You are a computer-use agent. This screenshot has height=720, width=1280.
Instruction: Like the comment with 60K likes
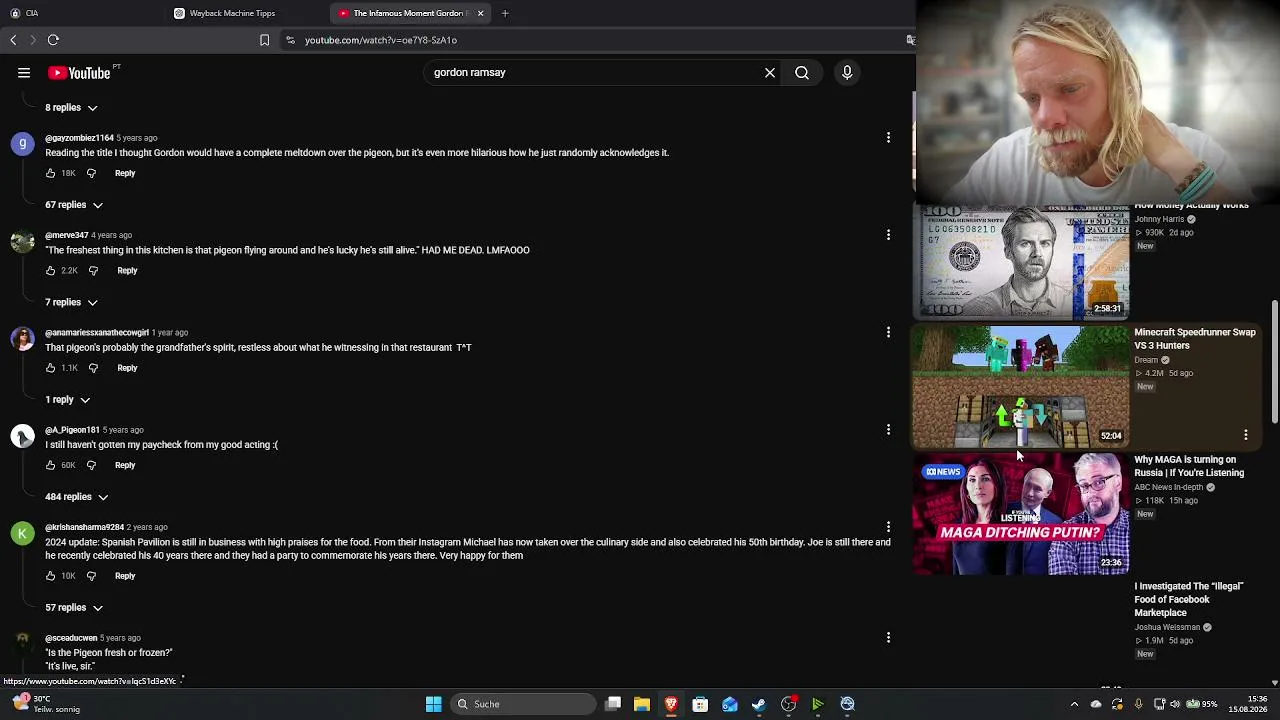pyautogui.click(x=51, y=465)
